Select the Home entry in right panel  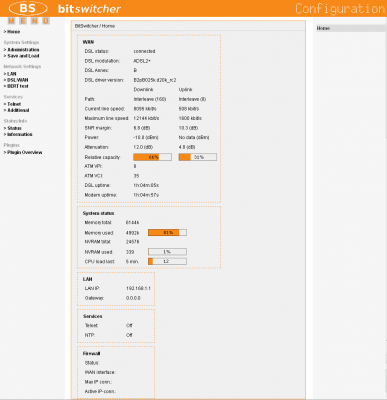(323, 28)
